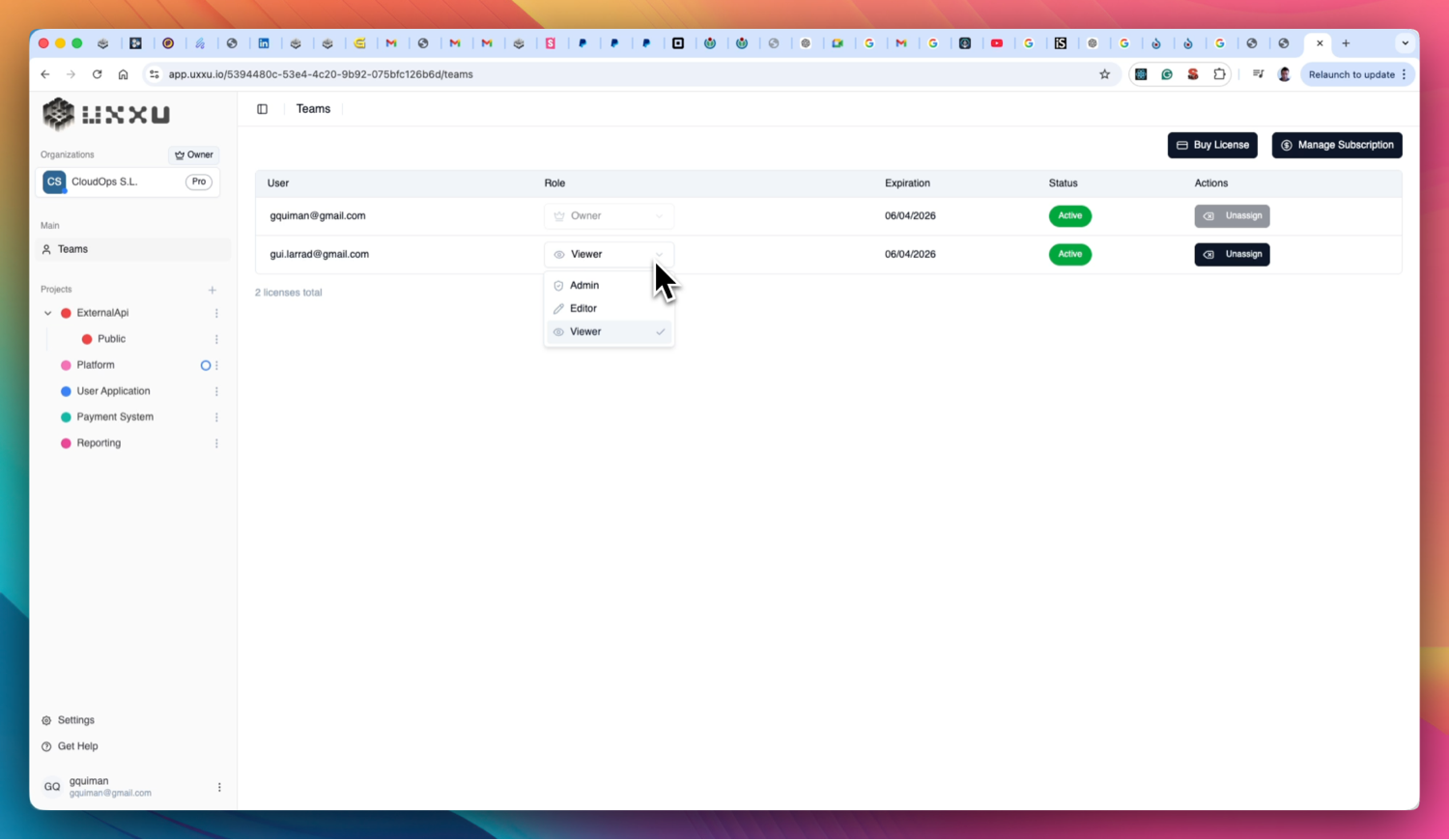
Task: Open Get Help from sidebar
Action: pyautogui.click(x=77, y=746)
